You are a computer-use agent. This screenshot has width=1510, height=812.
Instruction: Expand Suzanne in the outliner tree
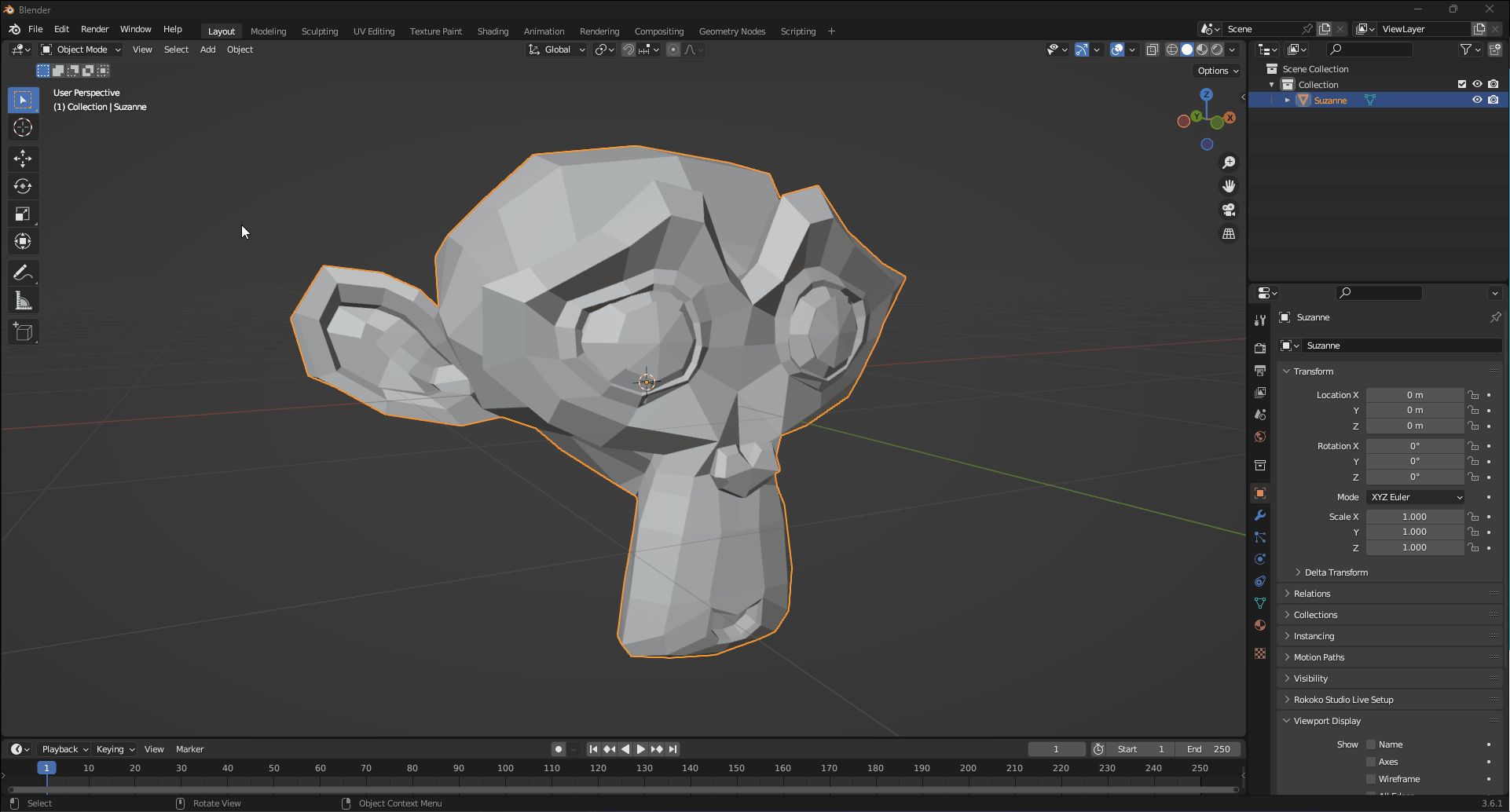point(1287,100)
